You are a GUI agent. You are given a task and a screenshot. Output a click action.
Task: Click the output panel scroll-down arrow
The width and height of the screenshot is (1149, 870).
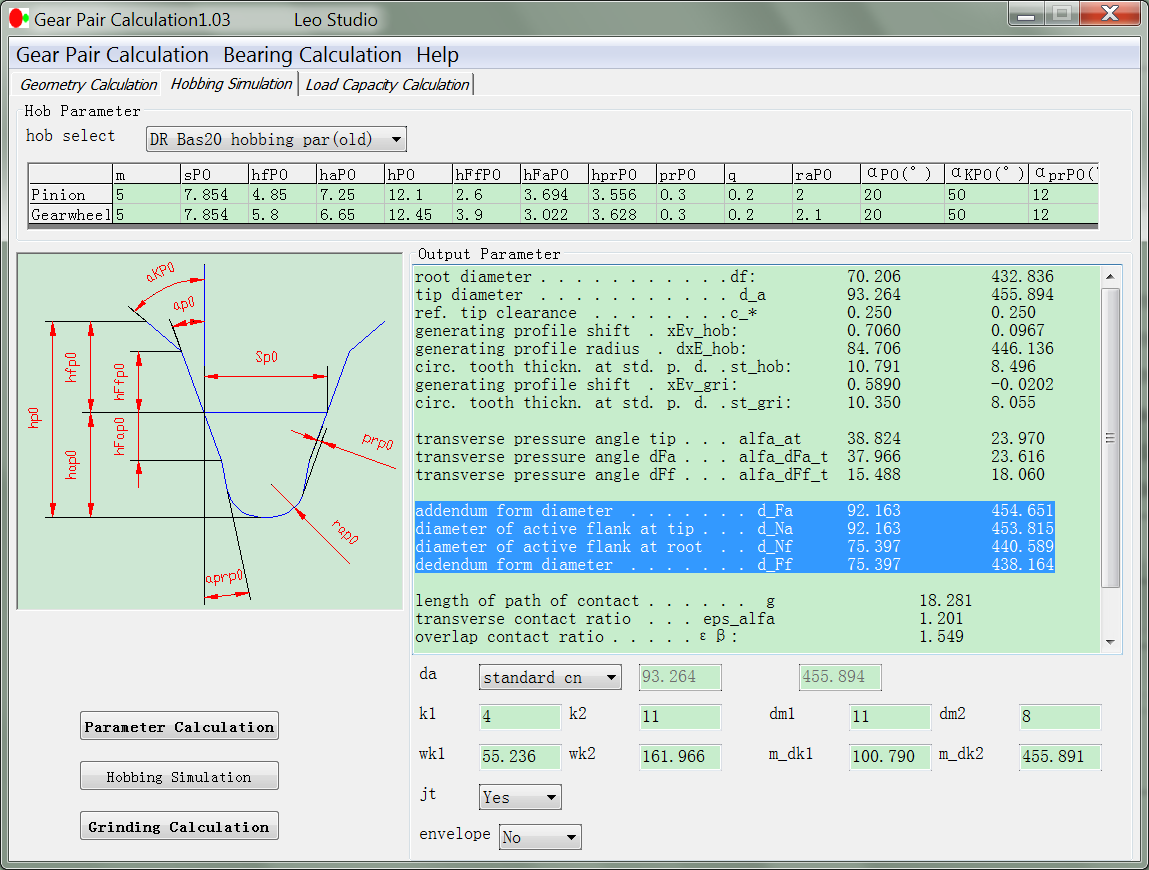click(1110, 641)
